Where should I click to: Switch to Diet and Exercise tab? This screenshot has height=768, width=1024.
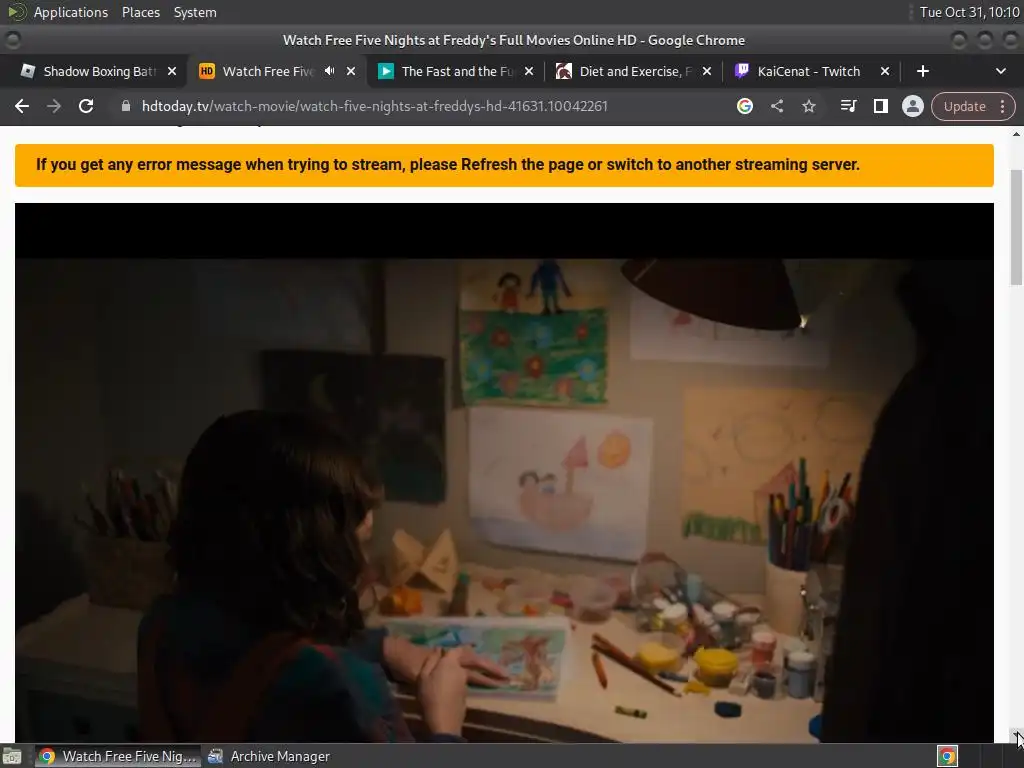click(633, 71)
